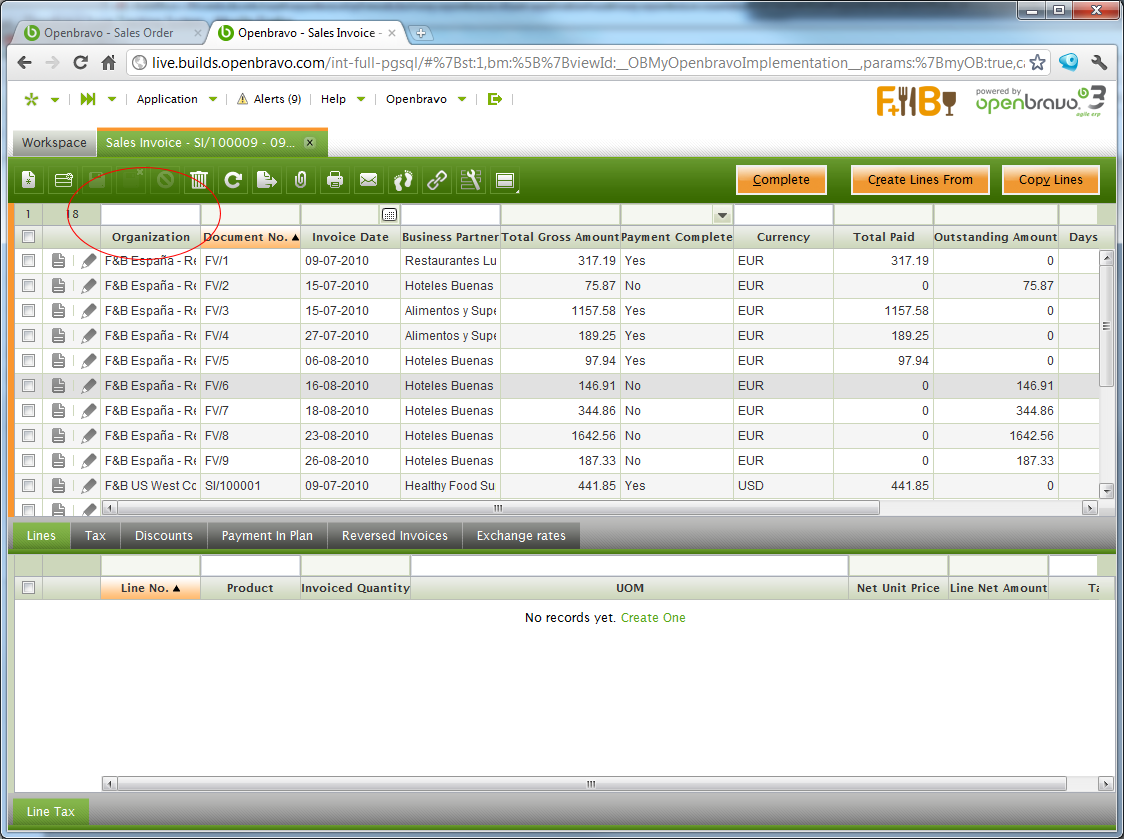Screen dimensions: 1124x839
Task: Edit SI/100001 row with pencil icon
Action: click(89, 486)
